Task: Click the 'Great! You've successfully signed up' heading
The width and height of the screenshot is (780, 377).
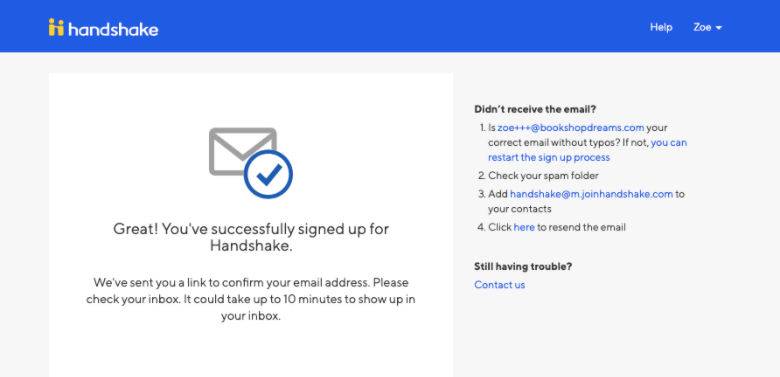Action: [x=251, y=237]
